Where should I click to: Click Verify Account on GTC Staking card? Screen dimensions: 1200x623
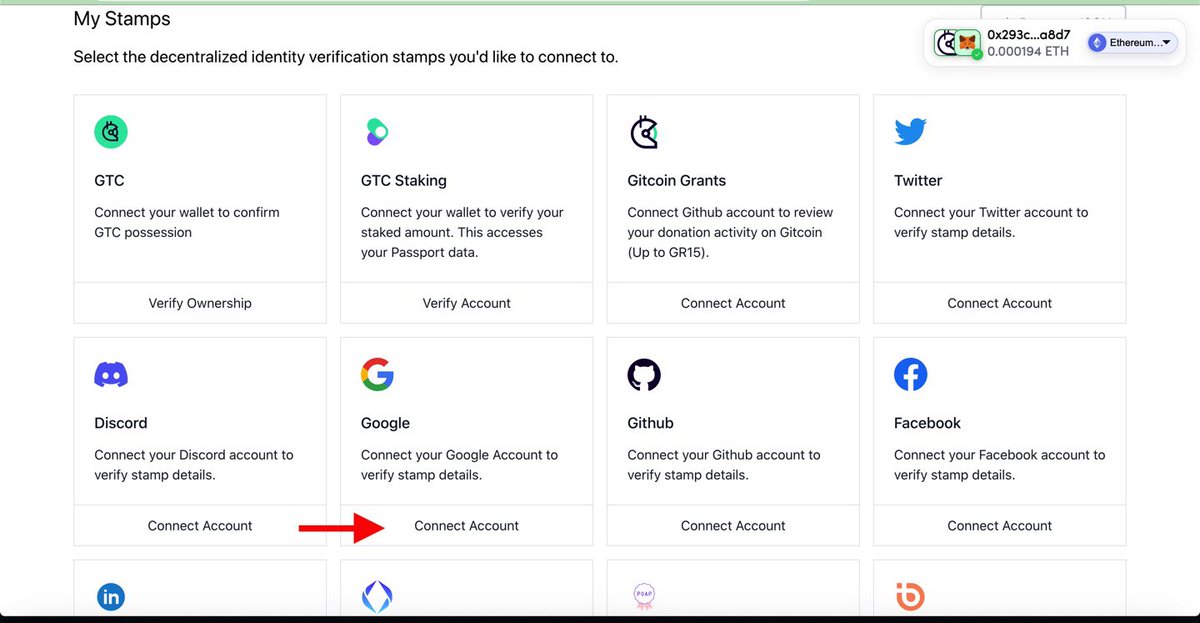[467, 303]
